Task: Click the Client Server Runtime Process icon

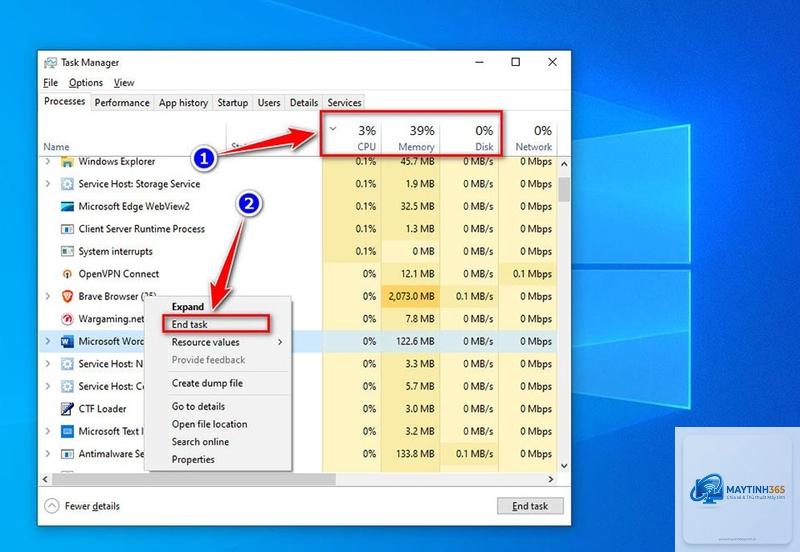Action: pyautogui.click(x=67, y=229)
